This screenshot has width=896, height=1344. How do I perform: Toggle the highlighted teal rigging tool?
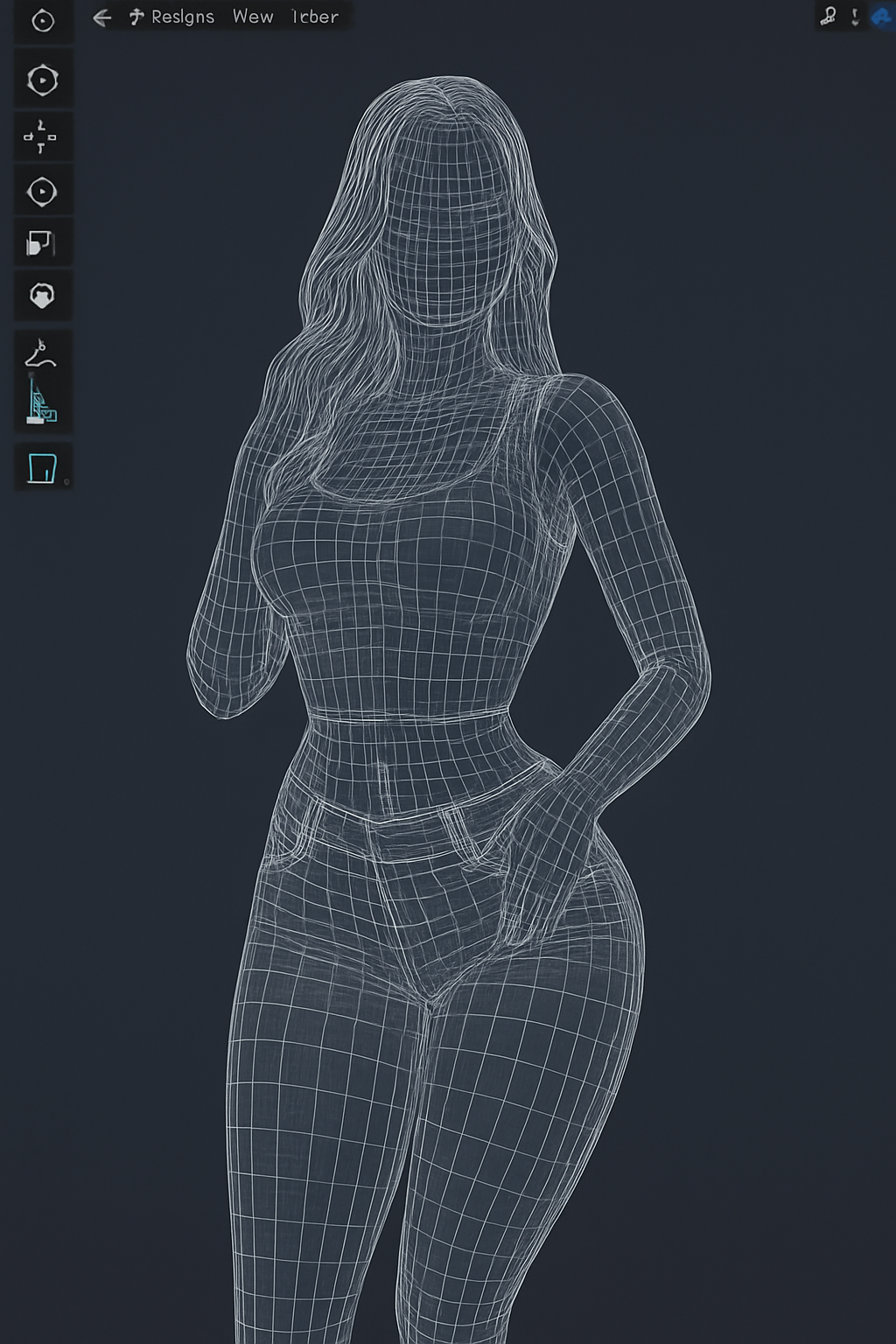pos(41,402)
